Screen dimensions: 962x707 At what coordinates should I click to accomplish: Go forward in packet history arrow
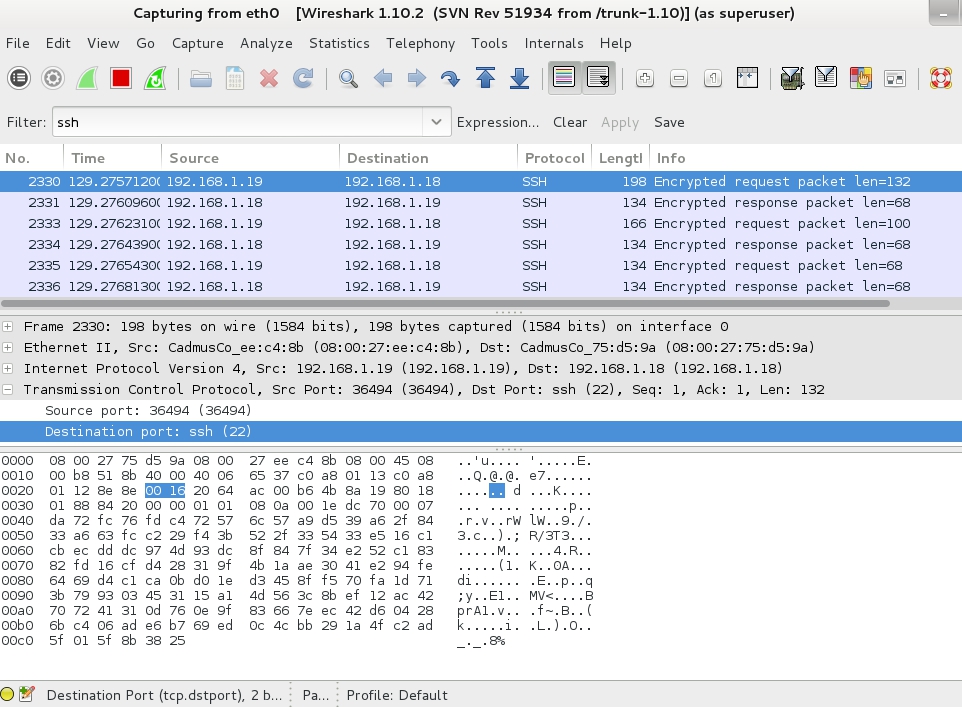417,78
